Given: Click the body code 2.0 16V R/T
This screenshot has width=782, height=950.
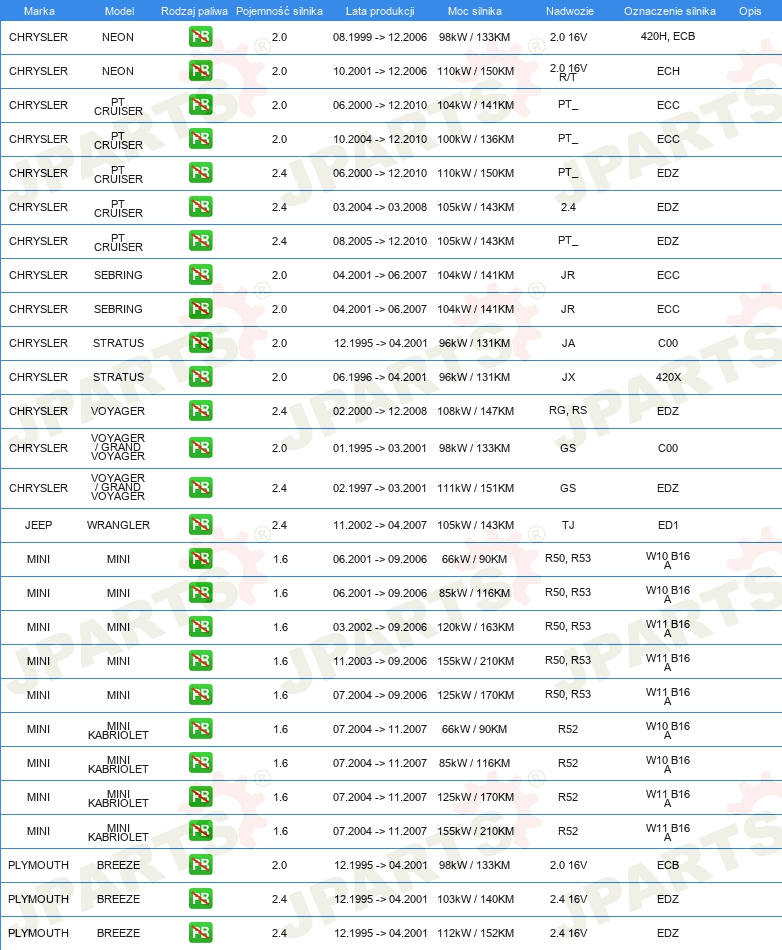Looking at the screenshot, I should coord(568,72).
